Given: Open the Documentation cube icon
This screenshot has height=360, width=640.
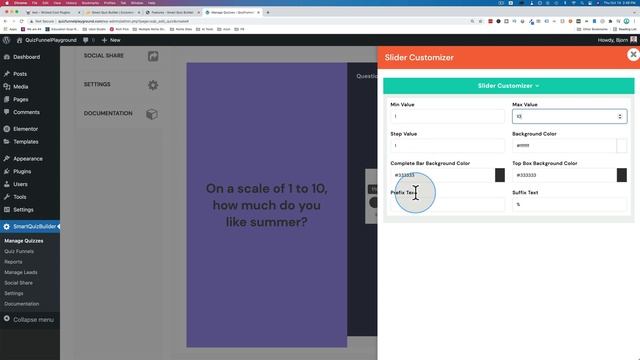Looking at the screenshot, I should 152,114.
